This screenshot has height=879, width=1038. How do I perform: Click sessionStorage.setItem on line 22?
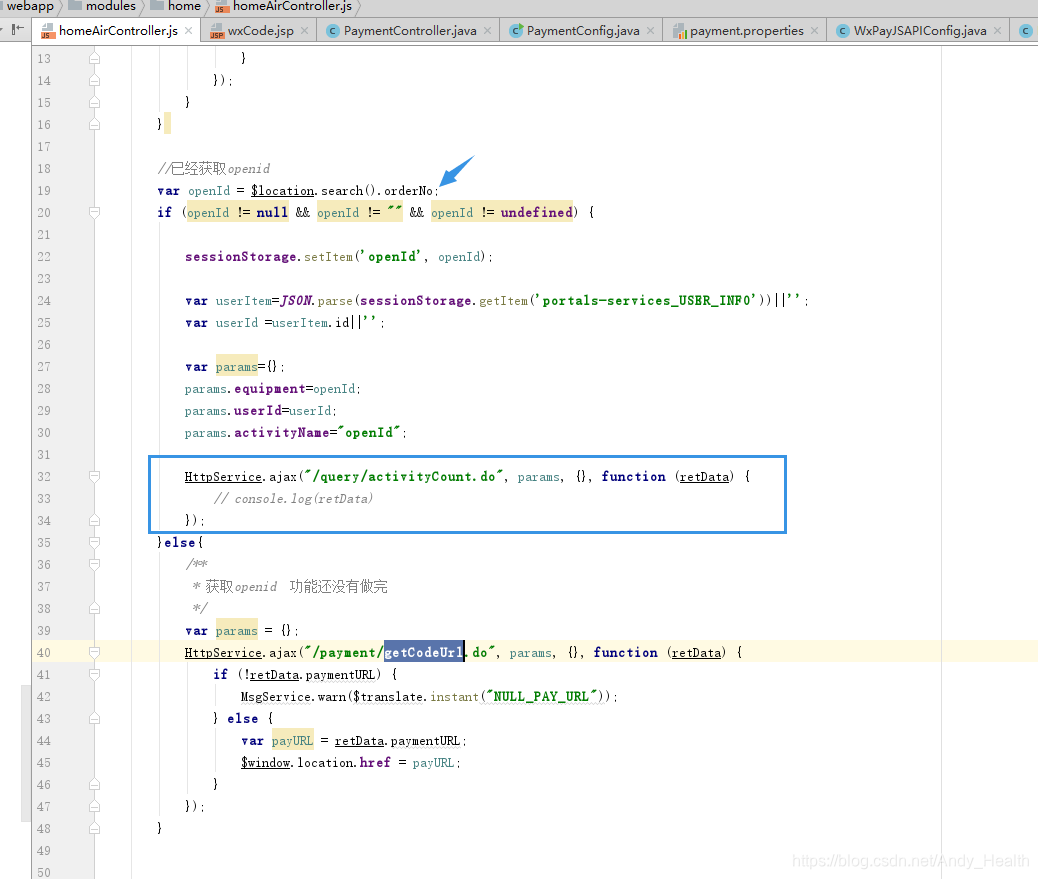(x=269, y=257)
